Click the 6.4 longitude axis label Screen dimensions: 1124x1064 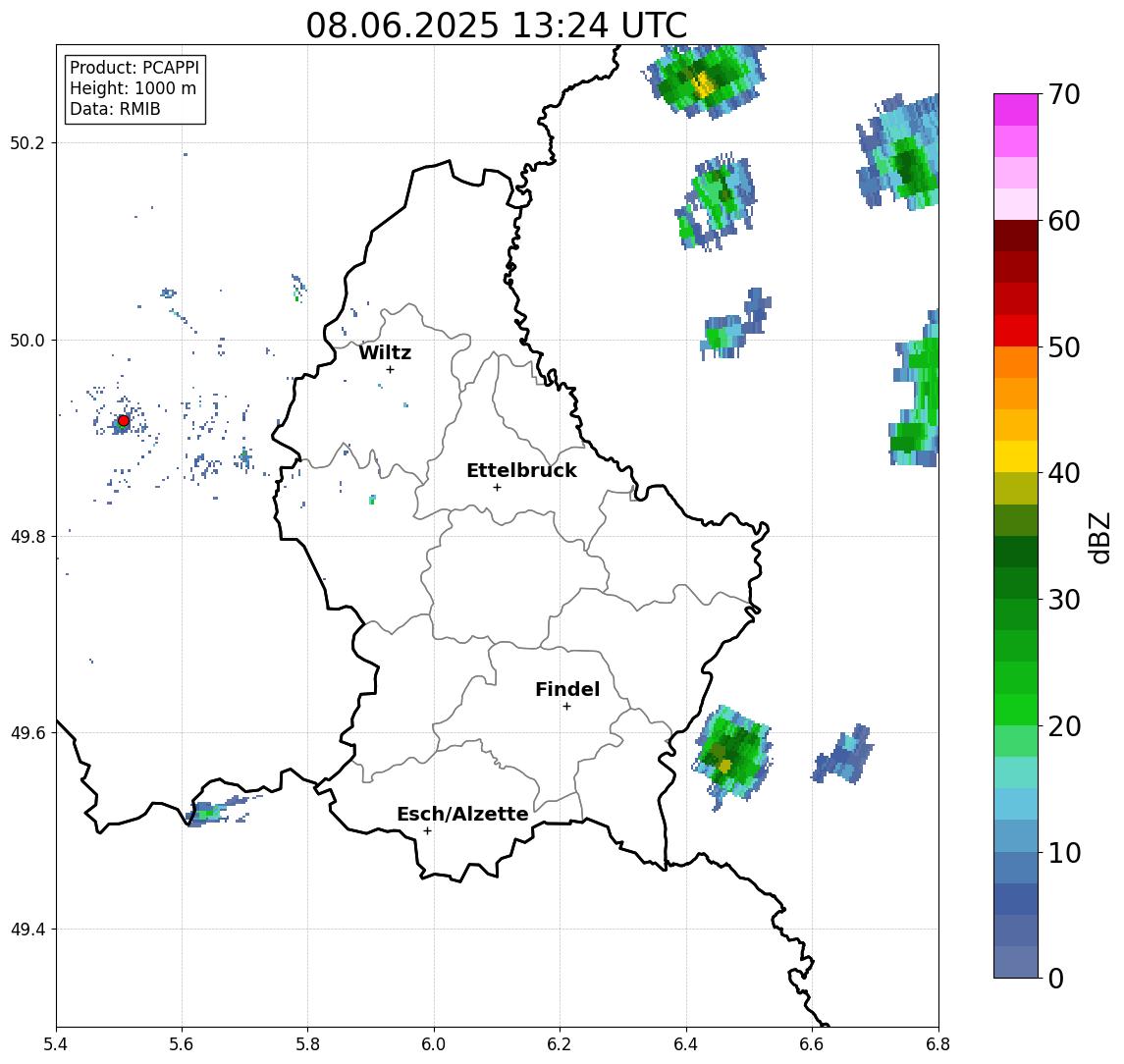[x=686, y=1044]
